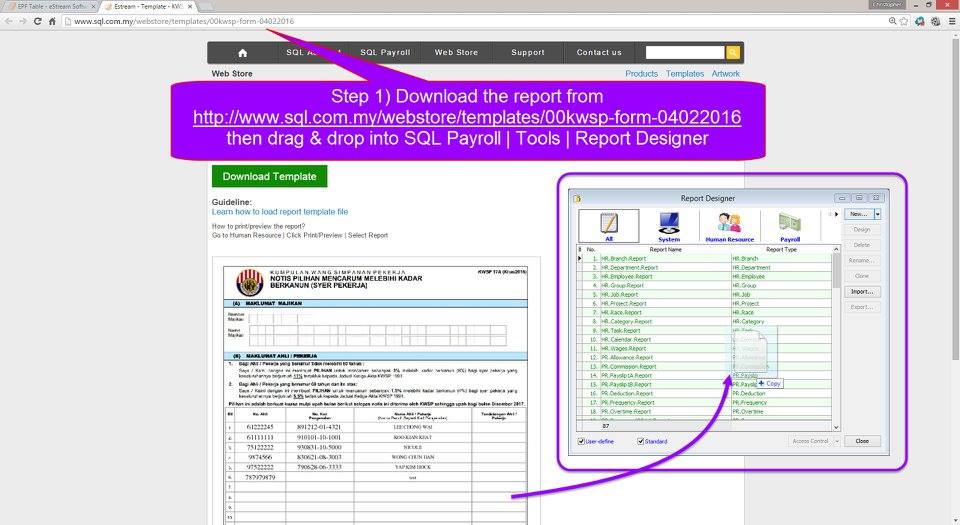Viewport: 960px width, 525px height.
Task: Open the Access Control dropdown arrow
Action: 837,441
